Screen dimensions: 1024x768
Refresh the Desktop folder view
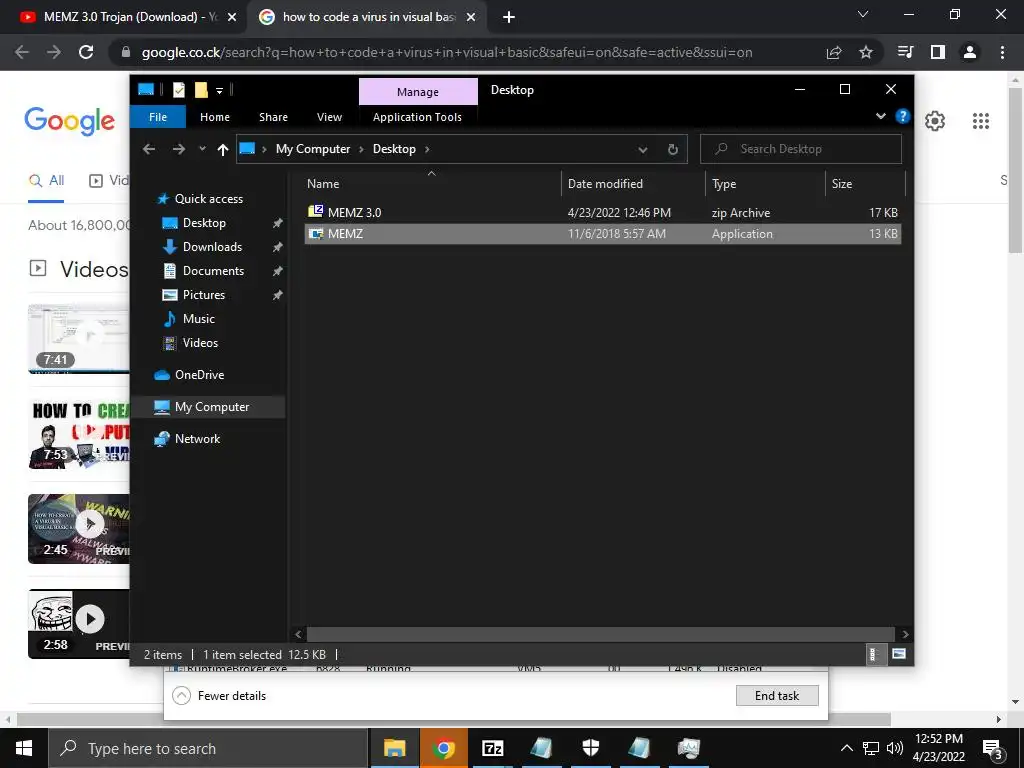(673, 150)
